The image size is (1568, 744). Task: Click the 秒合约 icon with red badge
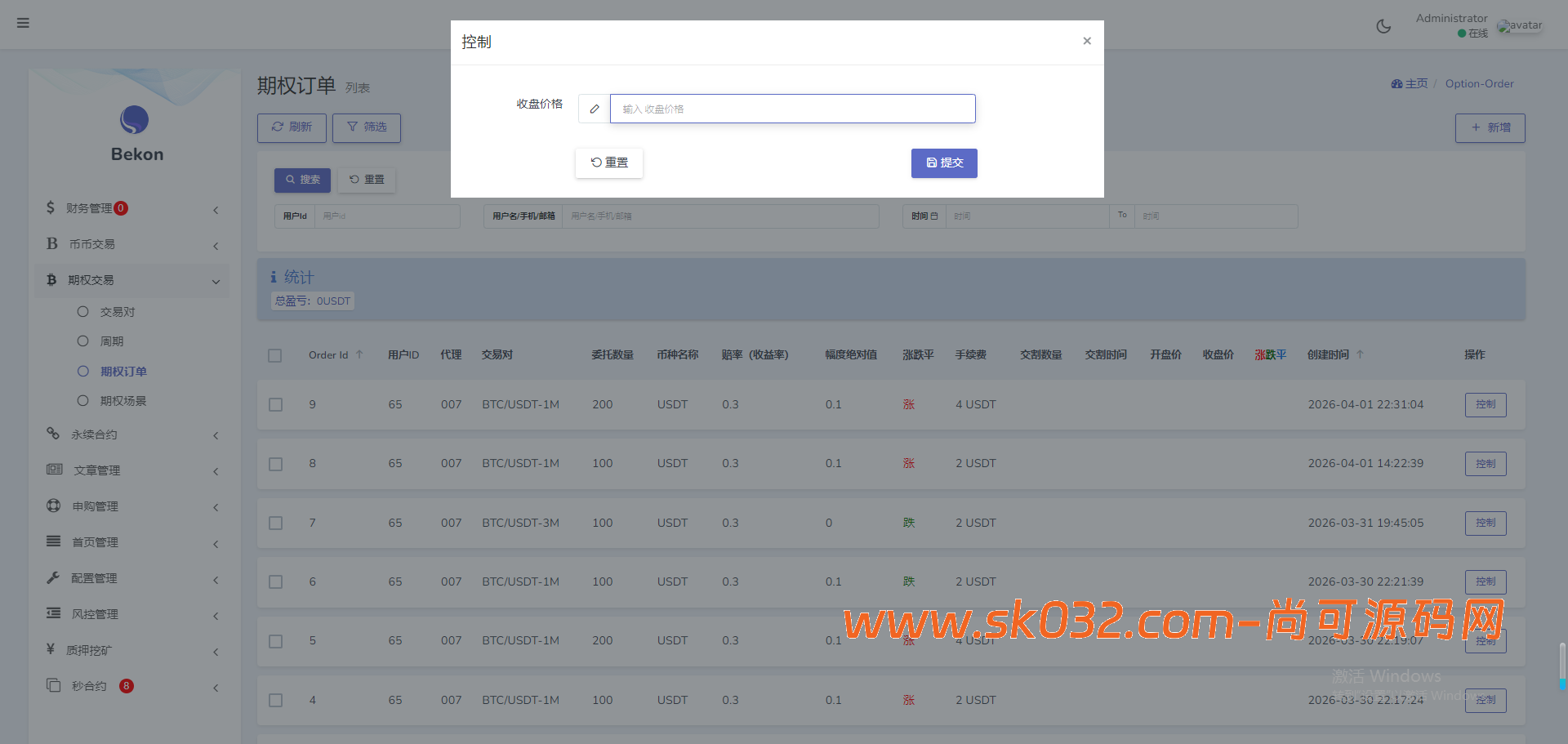tap(53, 685)
